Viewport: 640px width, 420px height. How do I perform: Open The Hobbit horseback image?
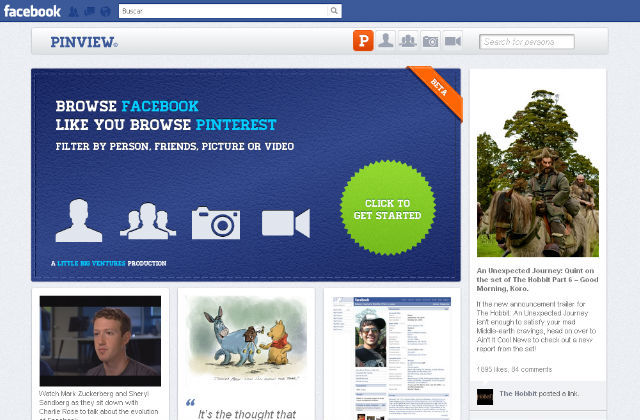coord(538,173)
